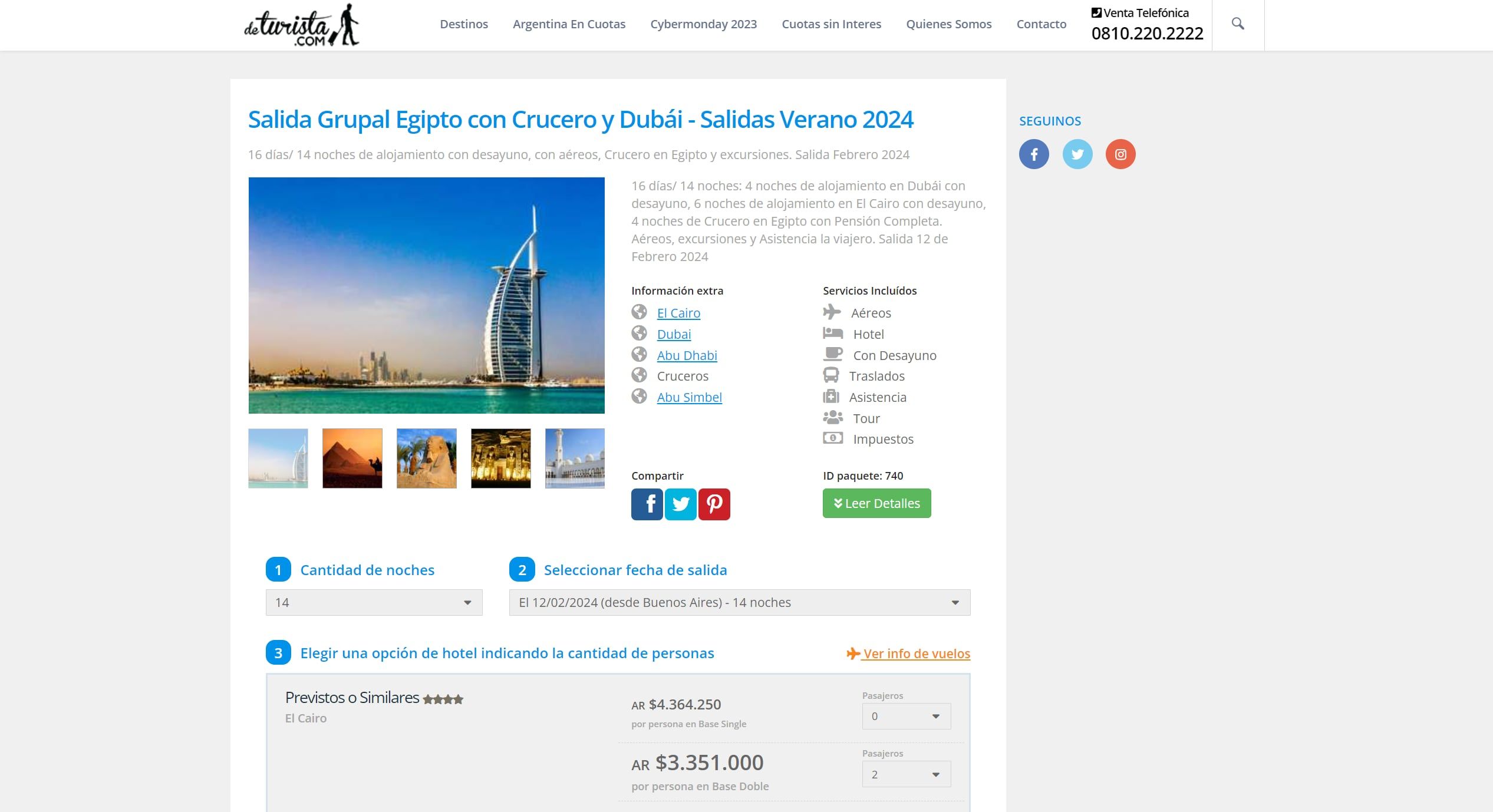Open Pasajeros dropdown for Base Single
This screenshot has width=1493, height=812.
(907, 717)
